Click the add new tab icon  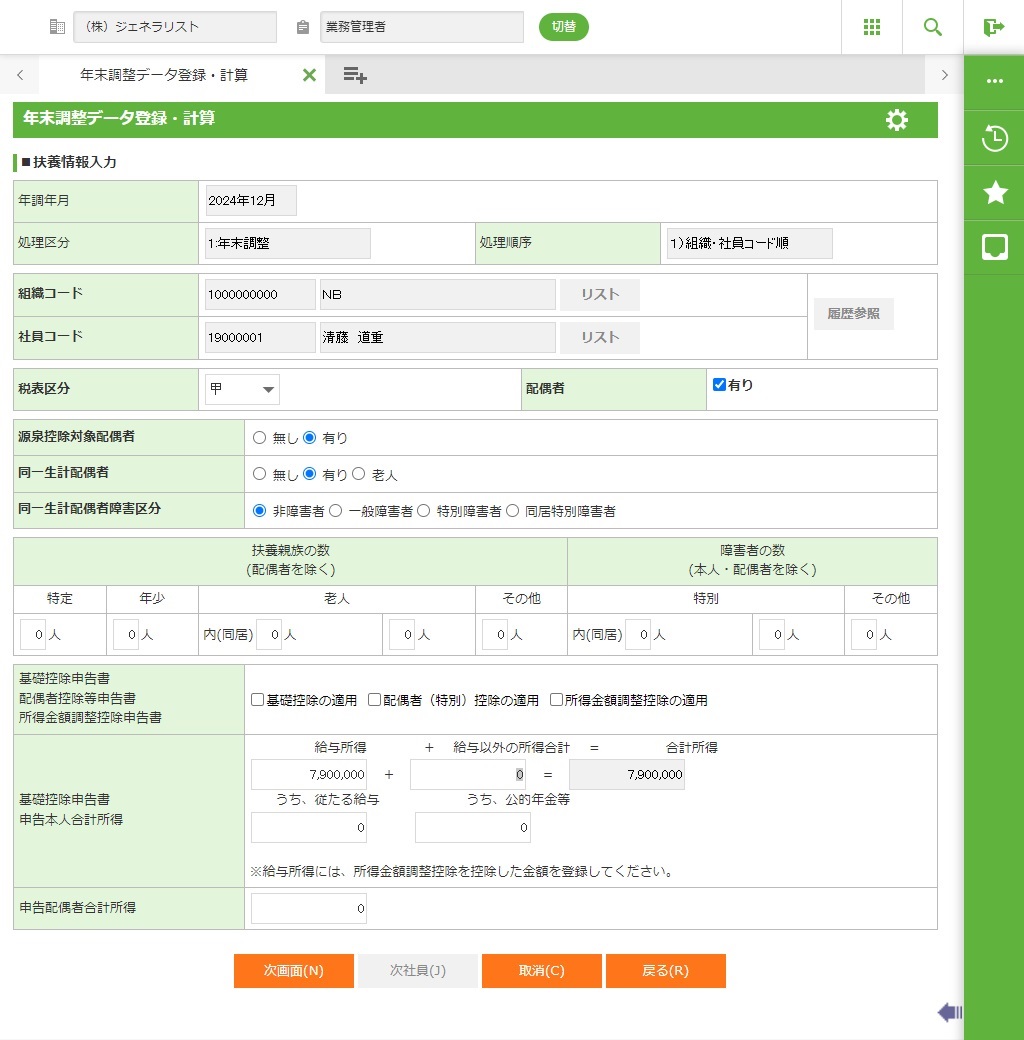click(x=354, y=75)
